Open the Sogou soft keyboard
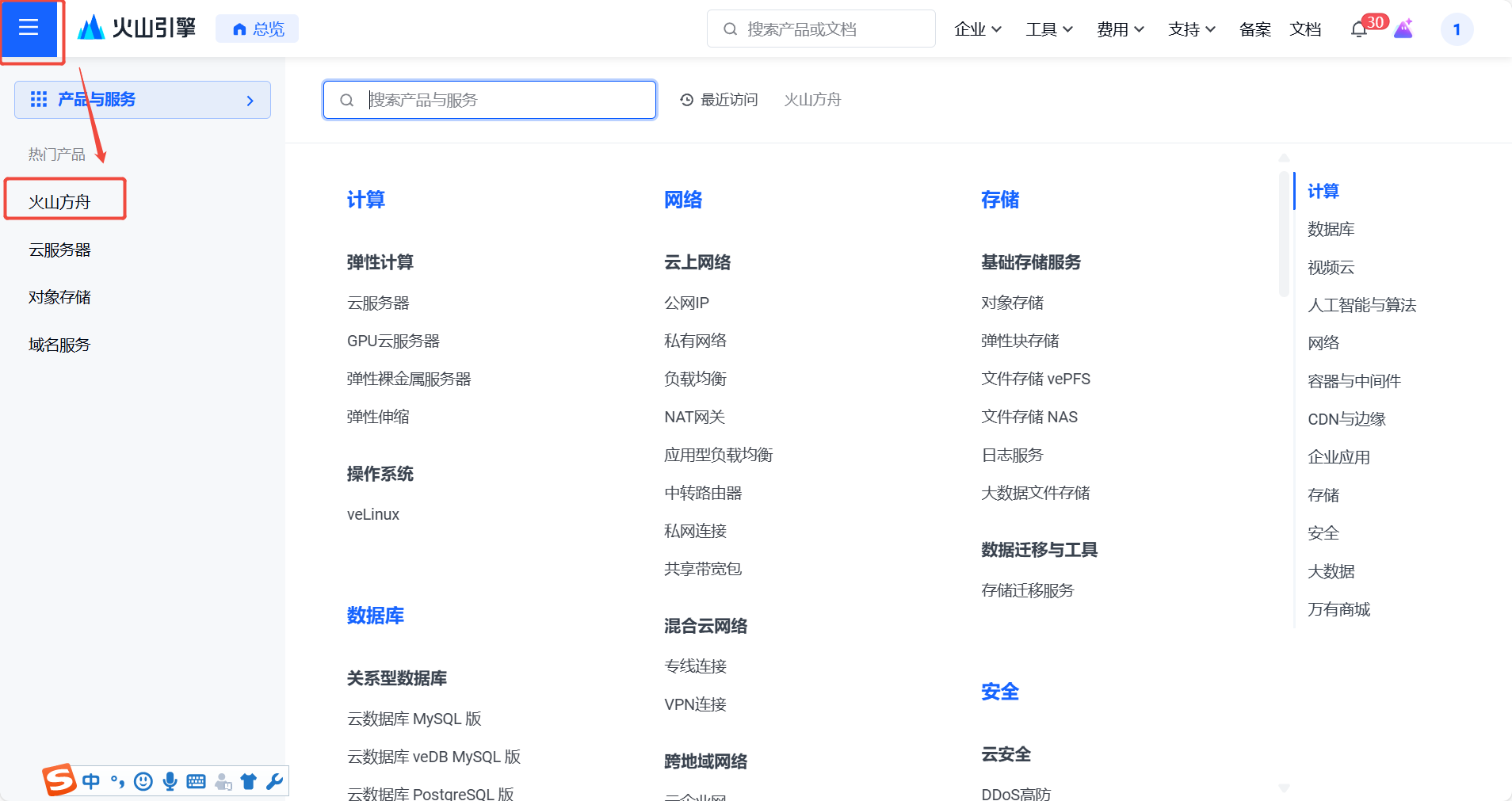 (x=196, y=782)
